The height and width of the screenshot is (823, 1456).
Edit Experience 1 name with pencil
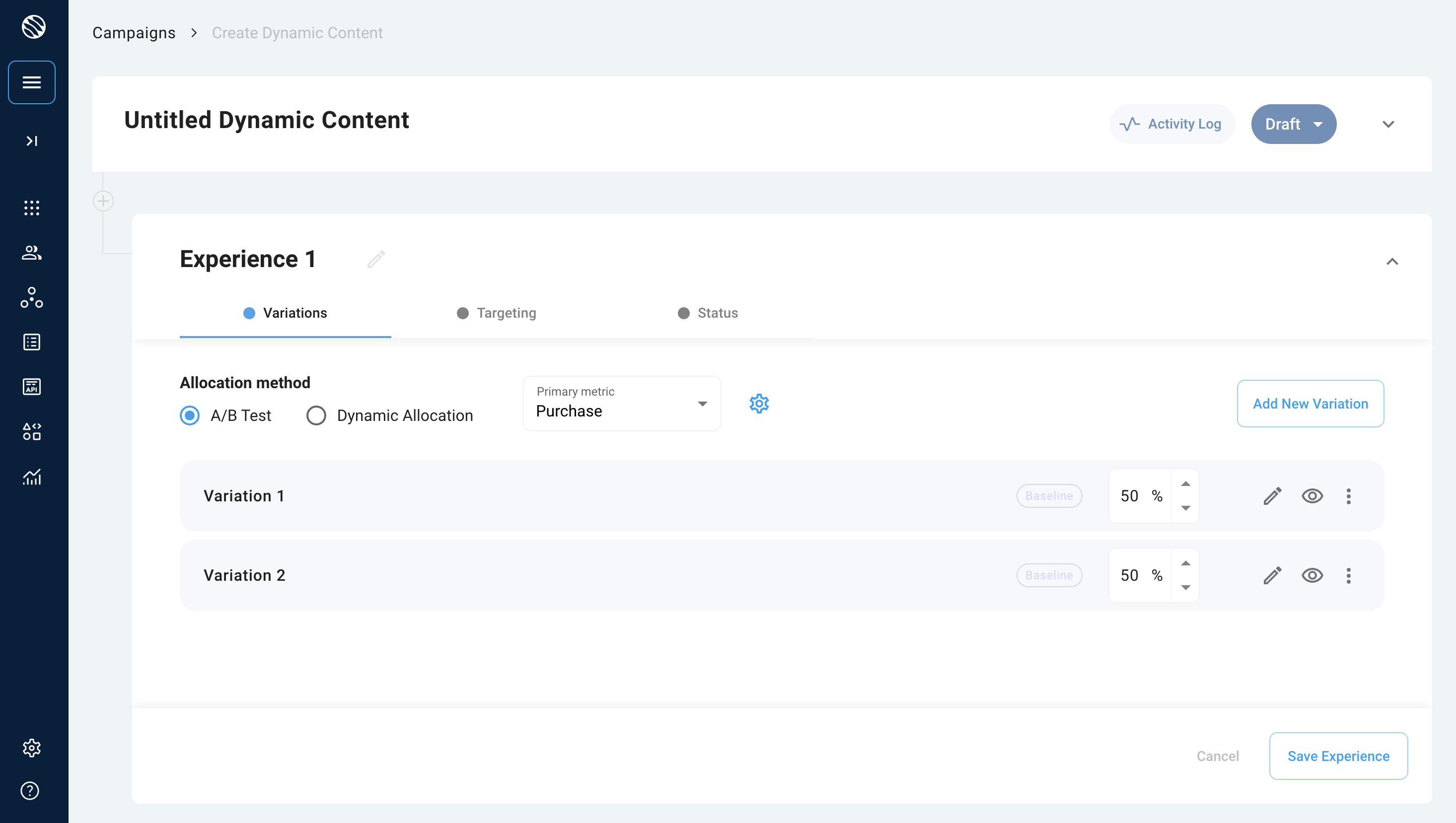(x=376, y=260)
